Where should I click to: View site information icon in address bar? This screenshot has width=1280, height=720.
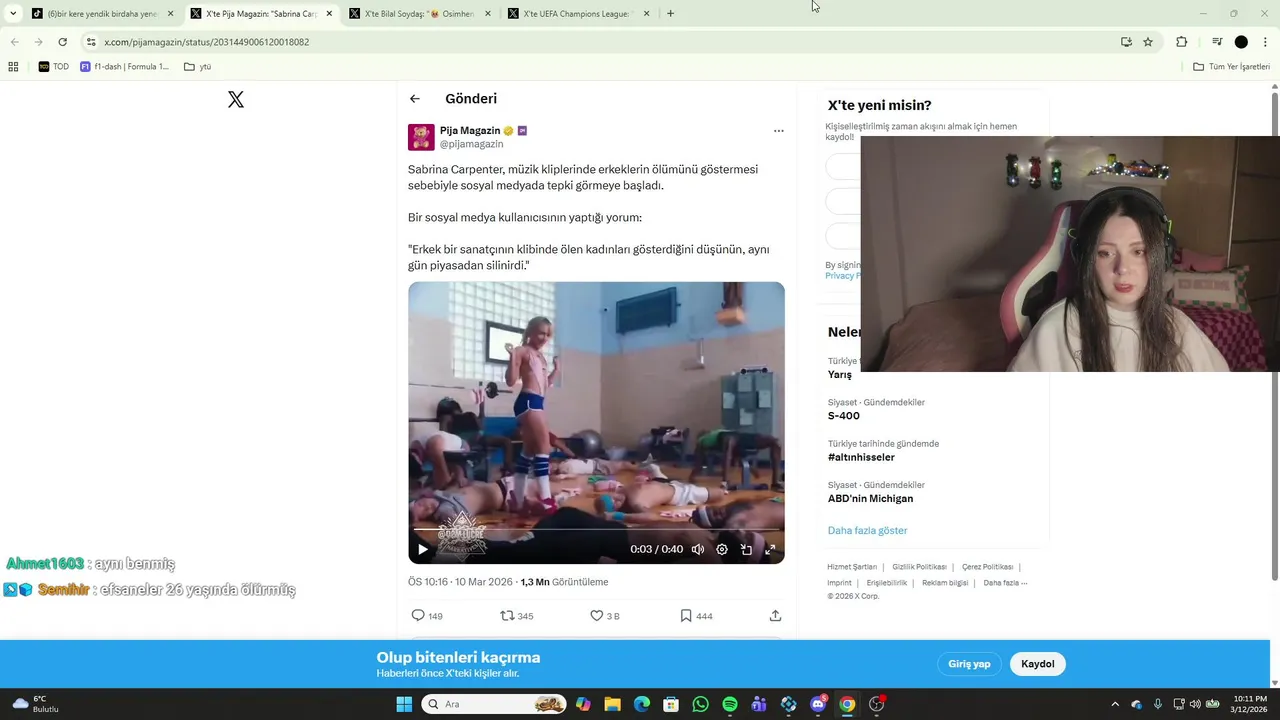(x=91, y=42)
